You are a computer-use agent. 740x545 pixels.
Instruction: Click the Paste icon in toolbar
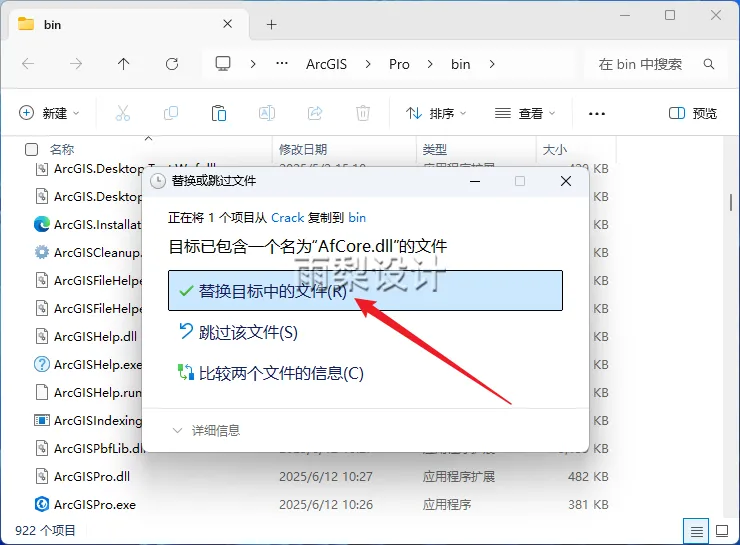click(219, 113)
